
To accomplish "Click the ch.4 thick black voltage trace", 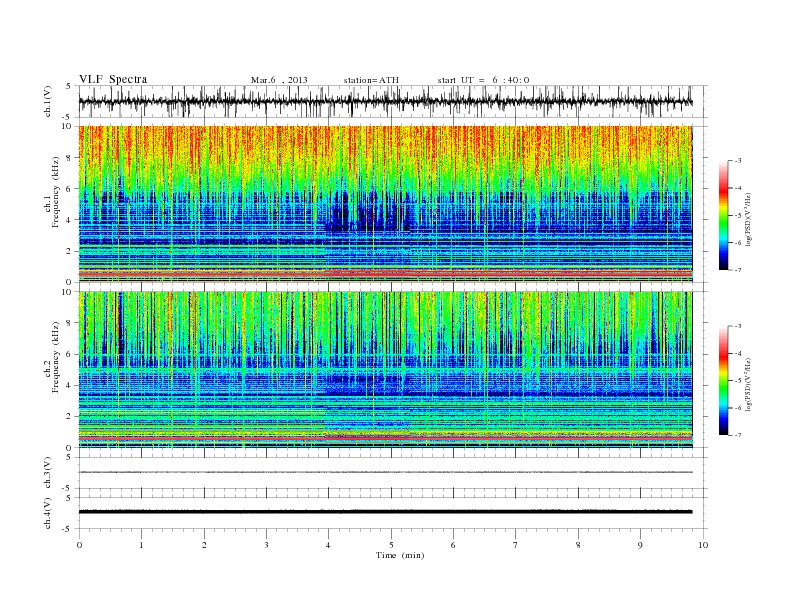I will [x=385, y=512].
